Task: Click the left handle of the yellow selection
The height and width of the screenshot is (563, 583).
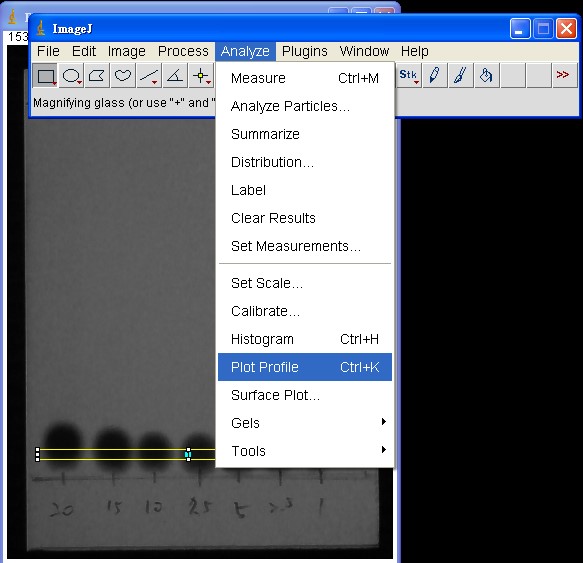Action: pos(38,454)
